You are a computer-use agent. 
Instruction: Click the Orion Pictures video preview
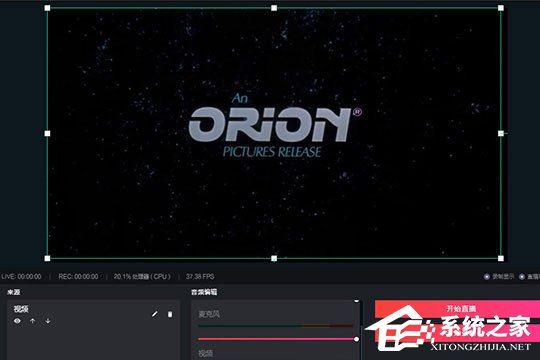[274, 133]
